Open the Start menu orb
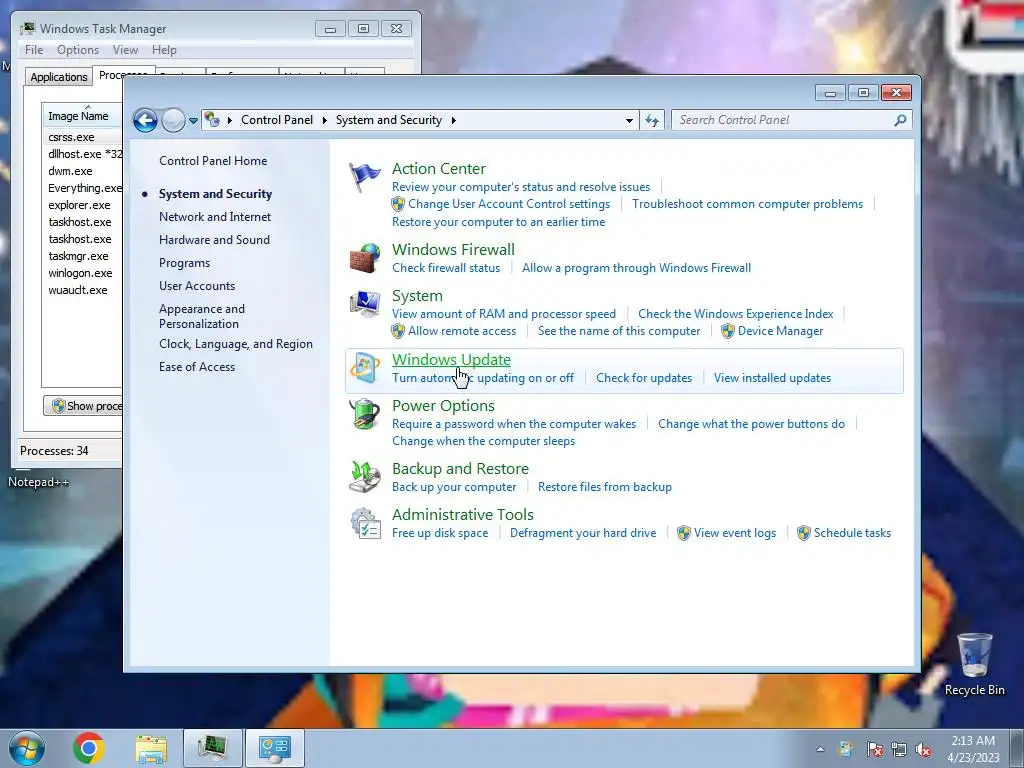 tap(27, 748)
